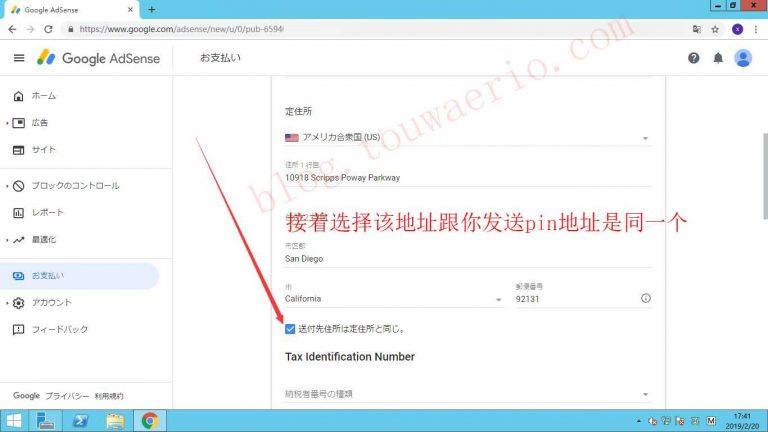Edit address line 10918 Scripps Poway Parkway
Image resolution: width=768 pixels, height=432 pixels.
click(x=468, y=177)
